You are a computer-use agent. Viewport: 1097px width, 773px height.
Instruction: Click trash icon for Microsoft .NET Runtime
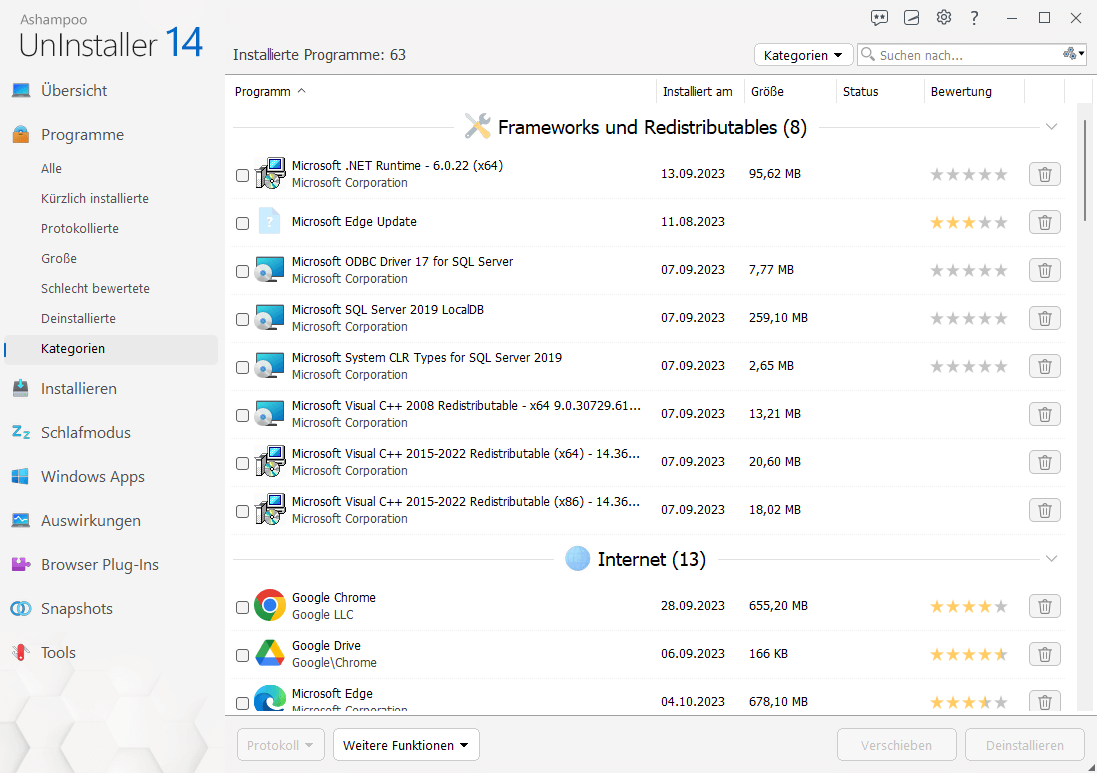click(1045, 174)
